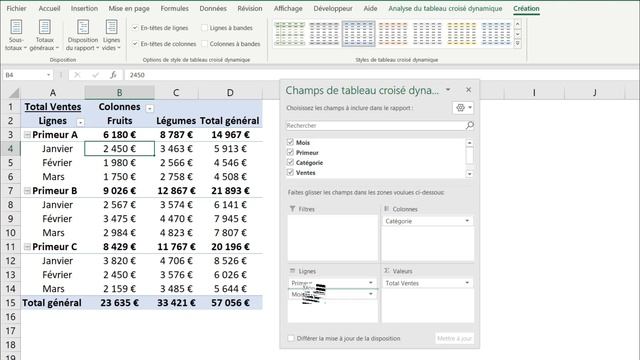Apply the orange pivot style thumbnail
640x360 pixels.
pos(393,34)
